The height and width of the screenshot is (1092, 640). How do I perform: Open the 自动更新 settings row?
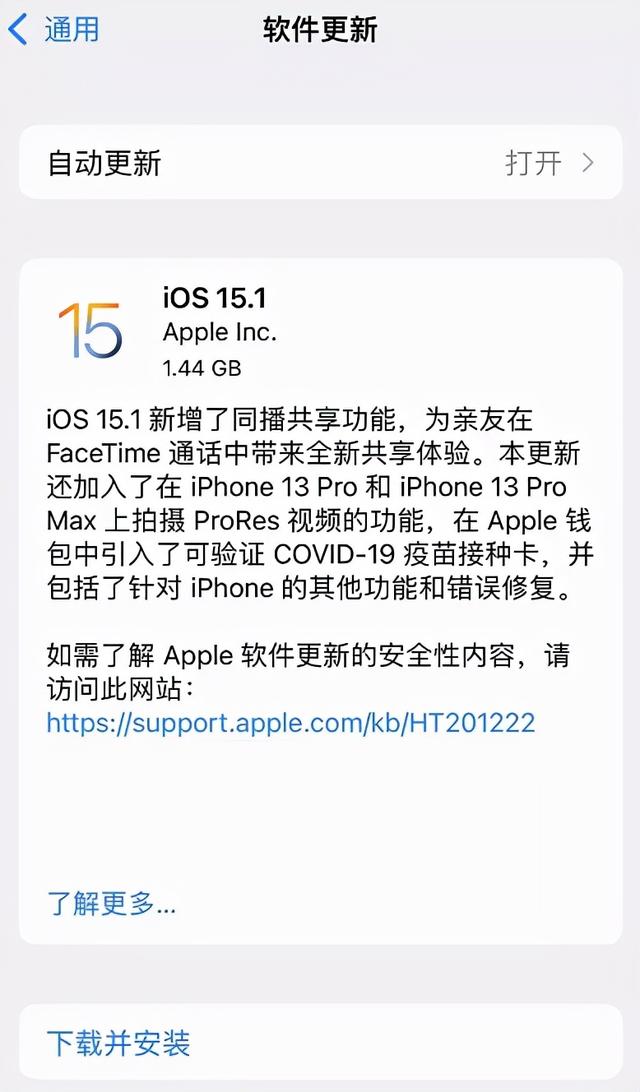[320, 162]
